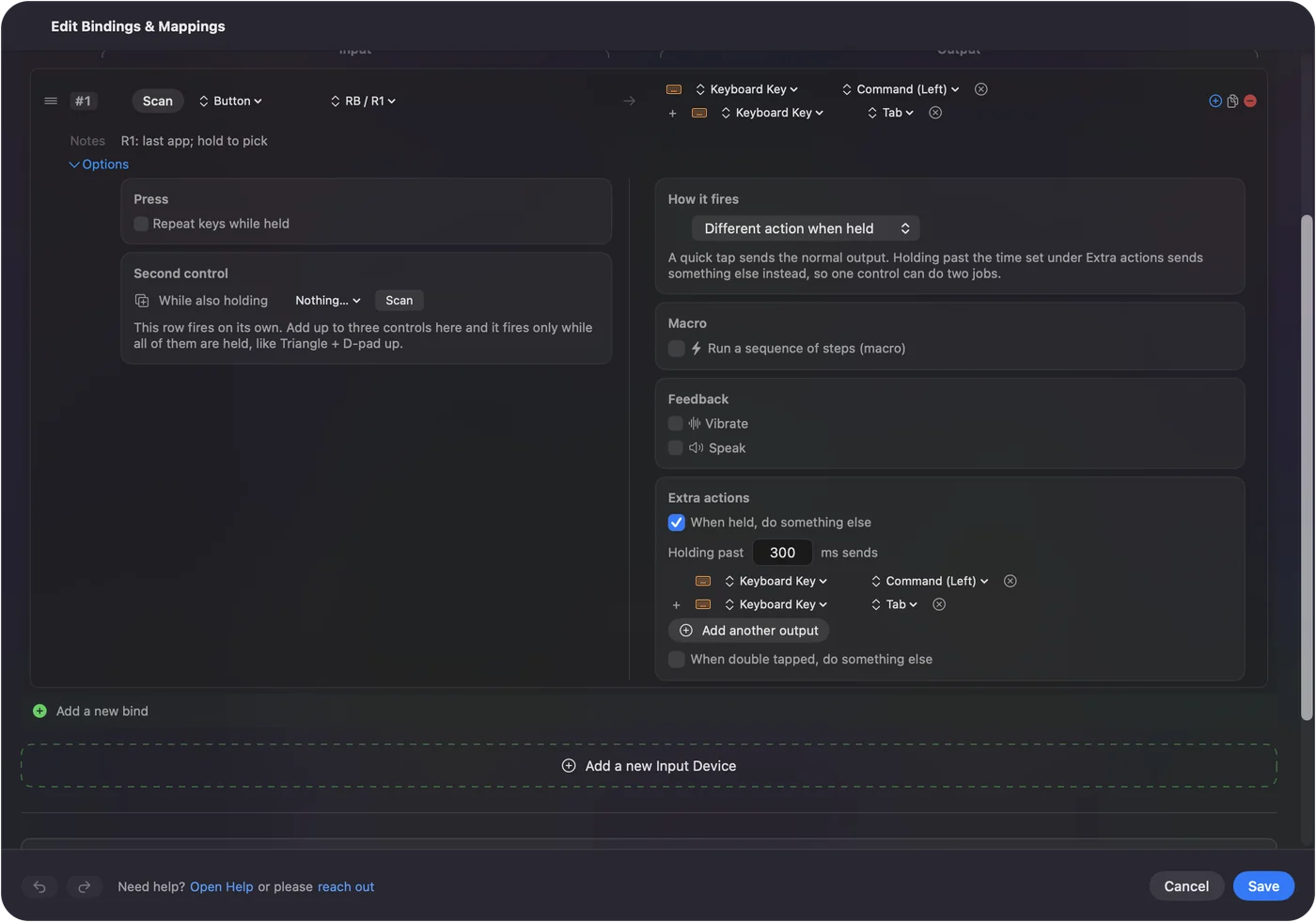Open the Button input type dropdown

pos(230,101)
